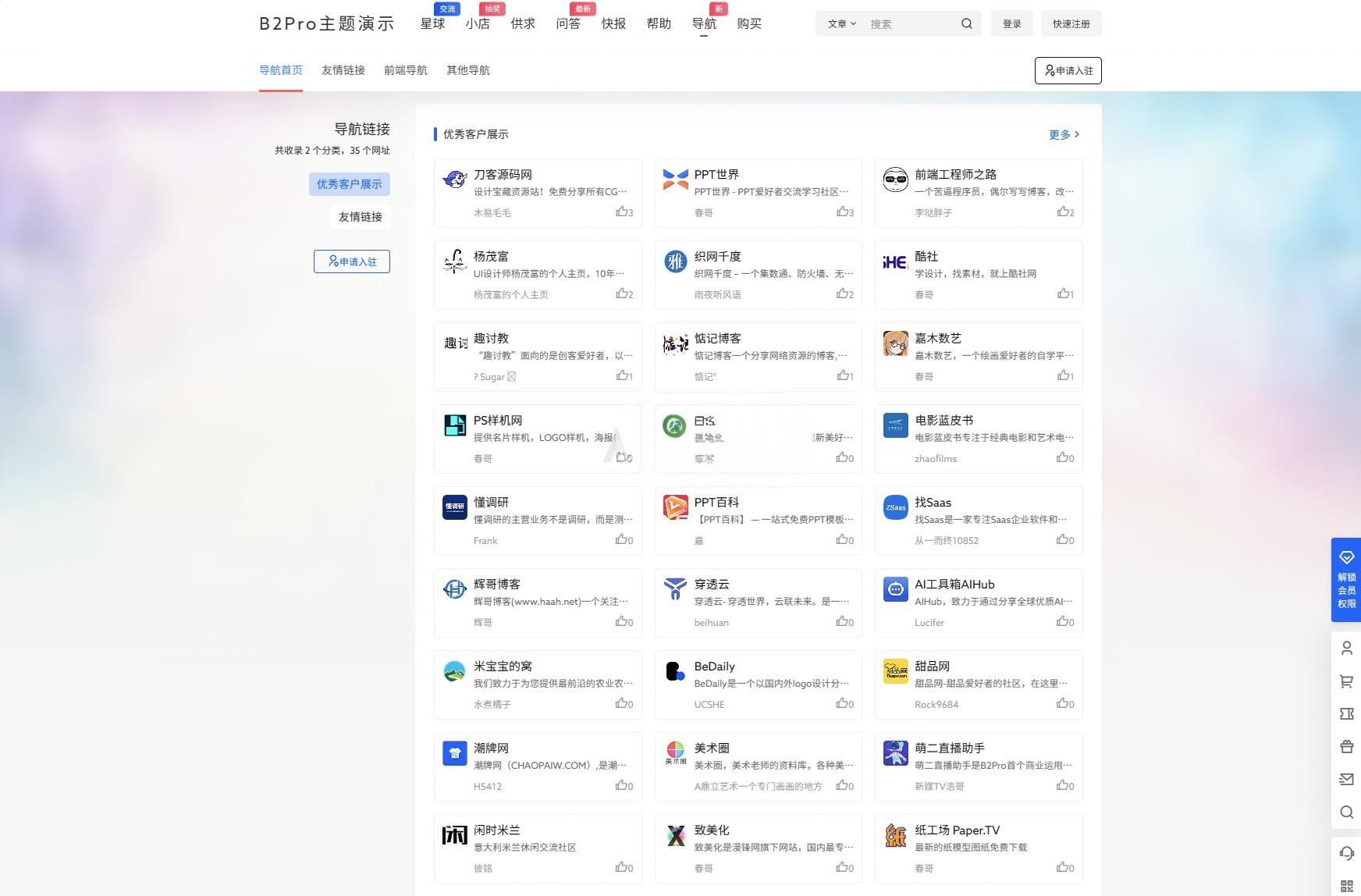1361x896 pixels.
Task: Click the PPT世界 site logo icon
Action: pos(676,180)
